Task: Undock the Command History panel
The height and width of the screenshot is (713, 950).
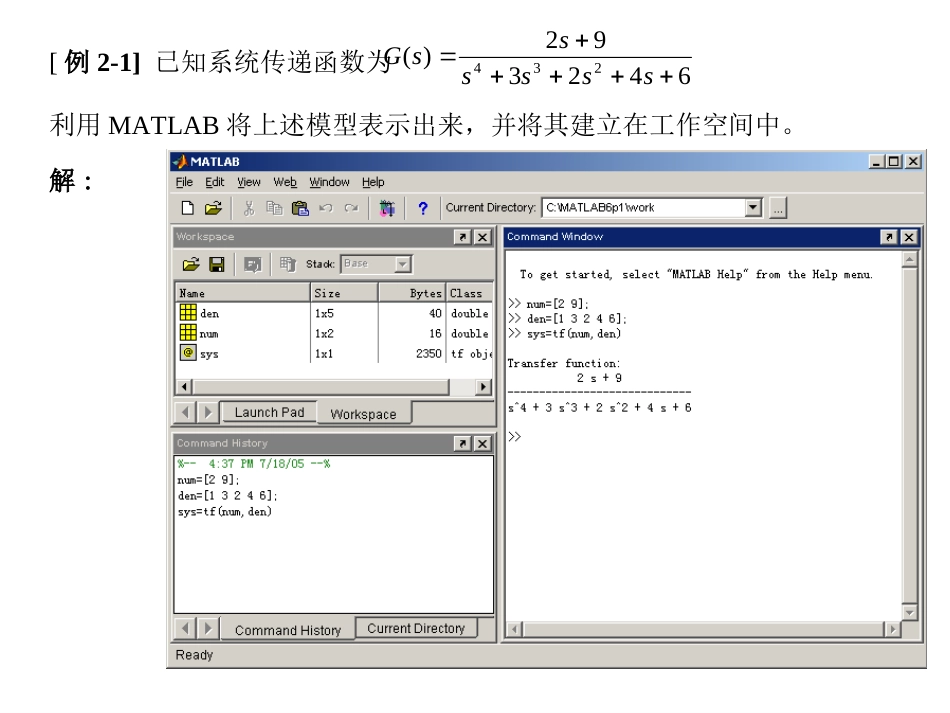Action: (462, 443)
